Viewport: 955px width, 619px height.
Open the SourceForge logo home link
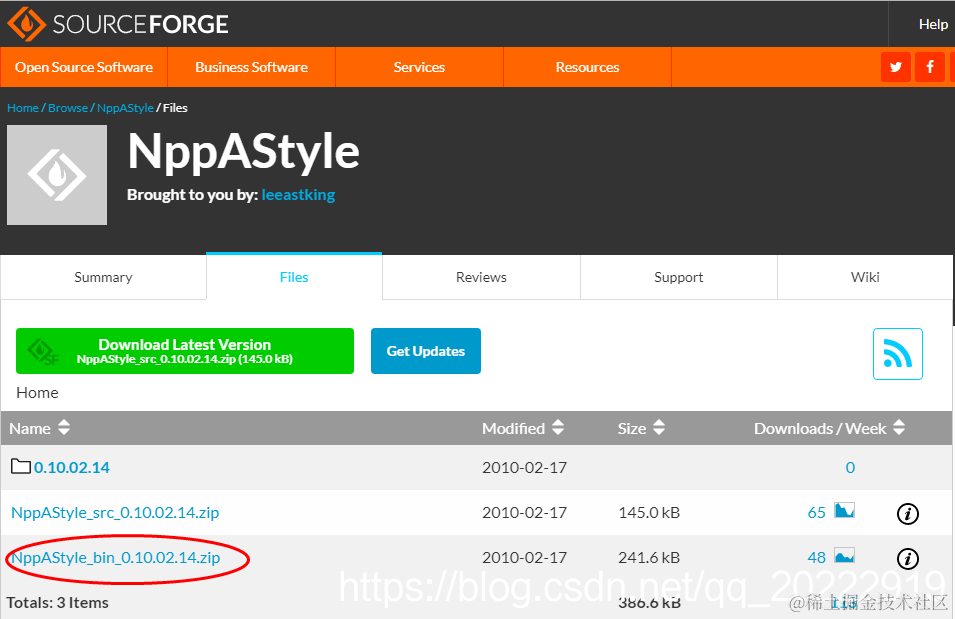pyautogui.click(x=118, y=24)
